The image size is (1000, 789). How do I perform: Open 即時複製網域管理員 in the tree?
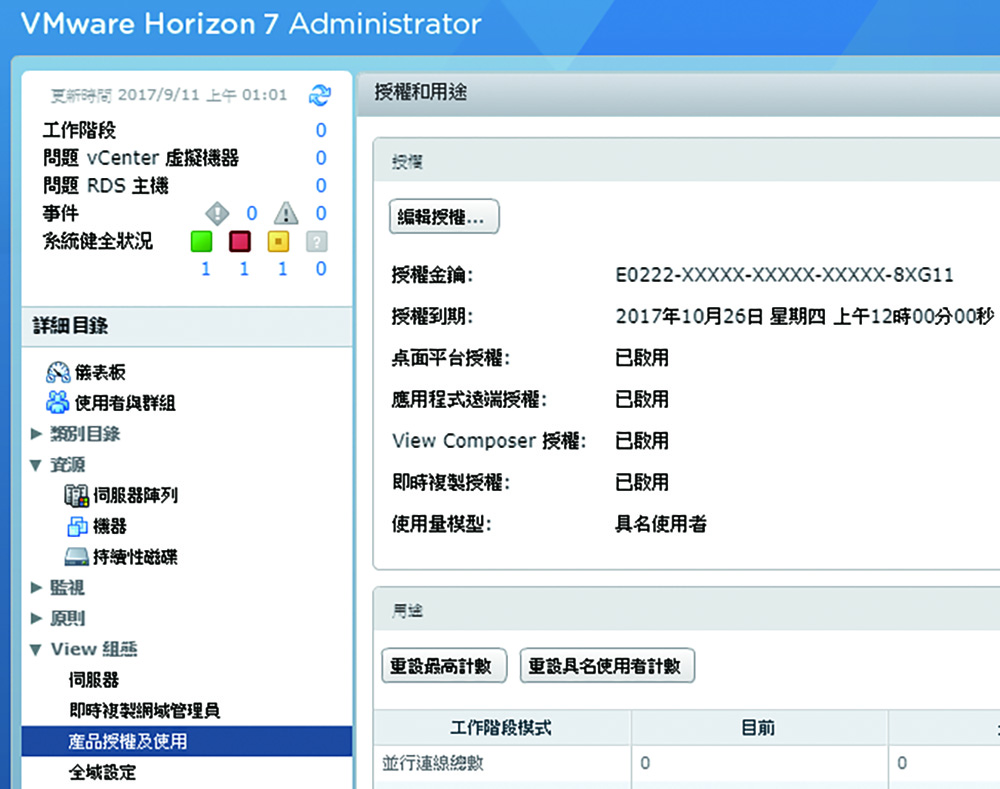click(145, 710)
